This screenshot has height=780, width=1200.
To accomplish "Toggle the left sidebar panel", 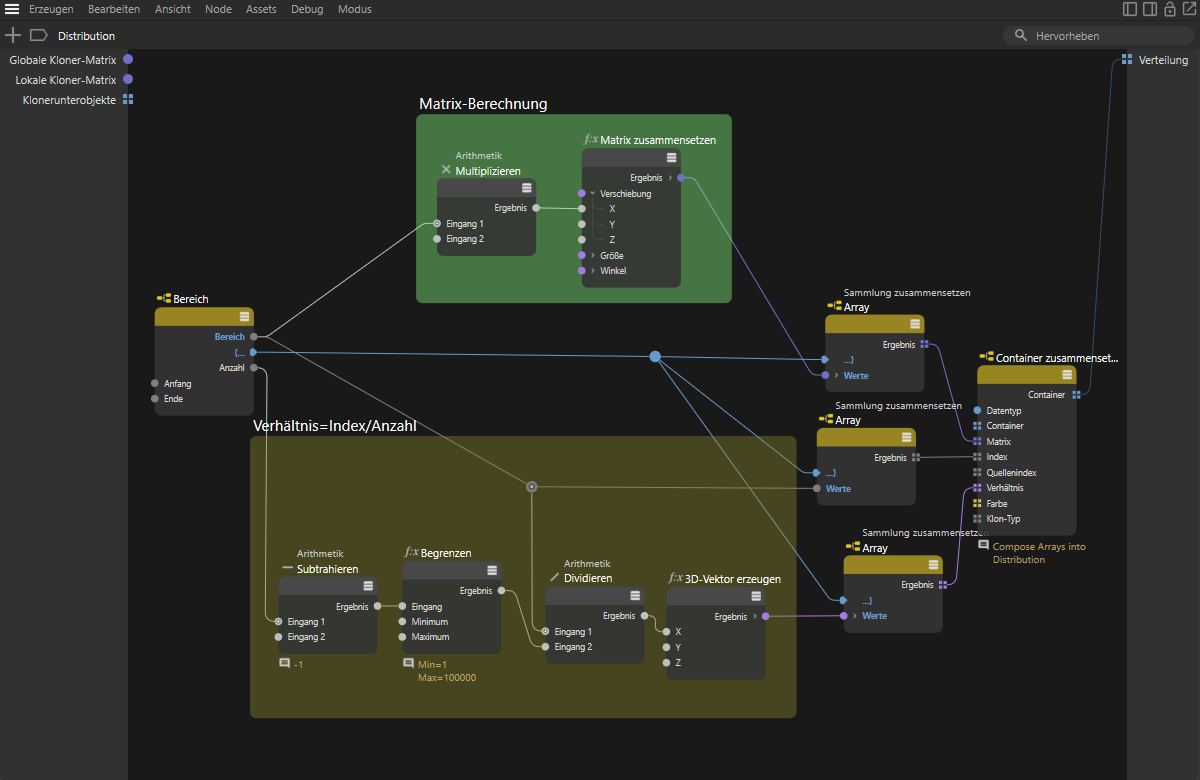I will coord(1130,9).
